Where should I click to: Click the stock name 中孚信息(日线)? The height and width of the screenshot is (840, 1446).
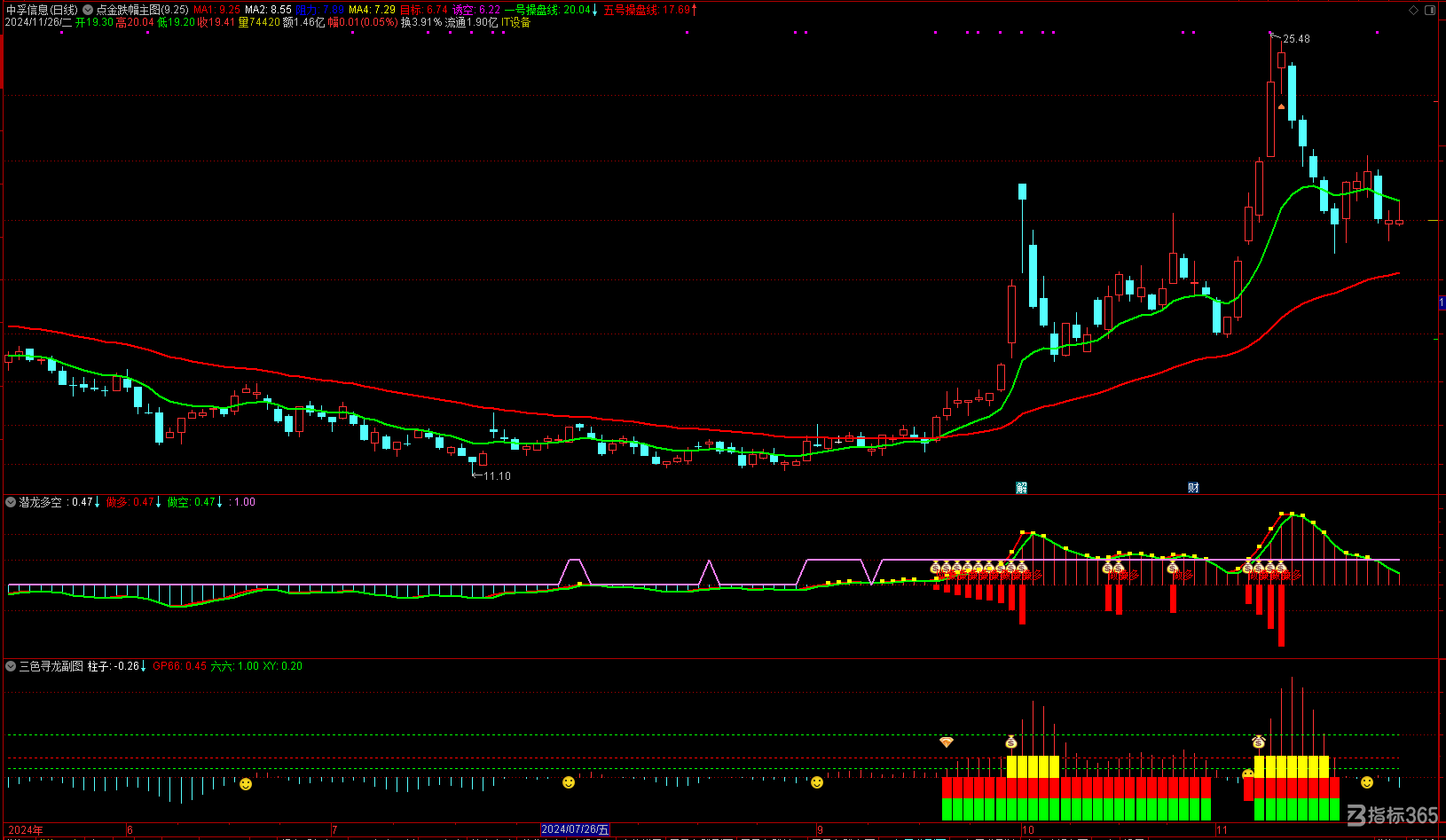42,10
